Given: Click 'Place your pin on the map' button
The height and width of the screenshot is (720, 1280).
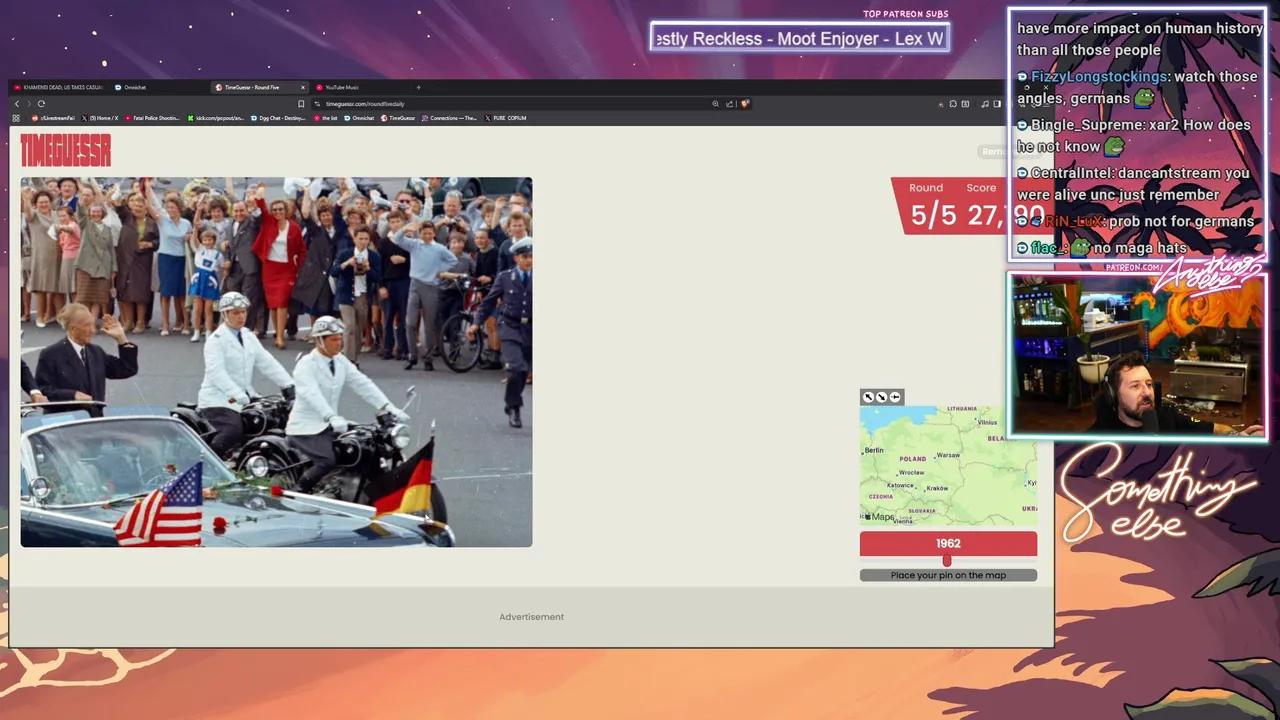Looking at the screenshot, I should click(x=948, y=575).
